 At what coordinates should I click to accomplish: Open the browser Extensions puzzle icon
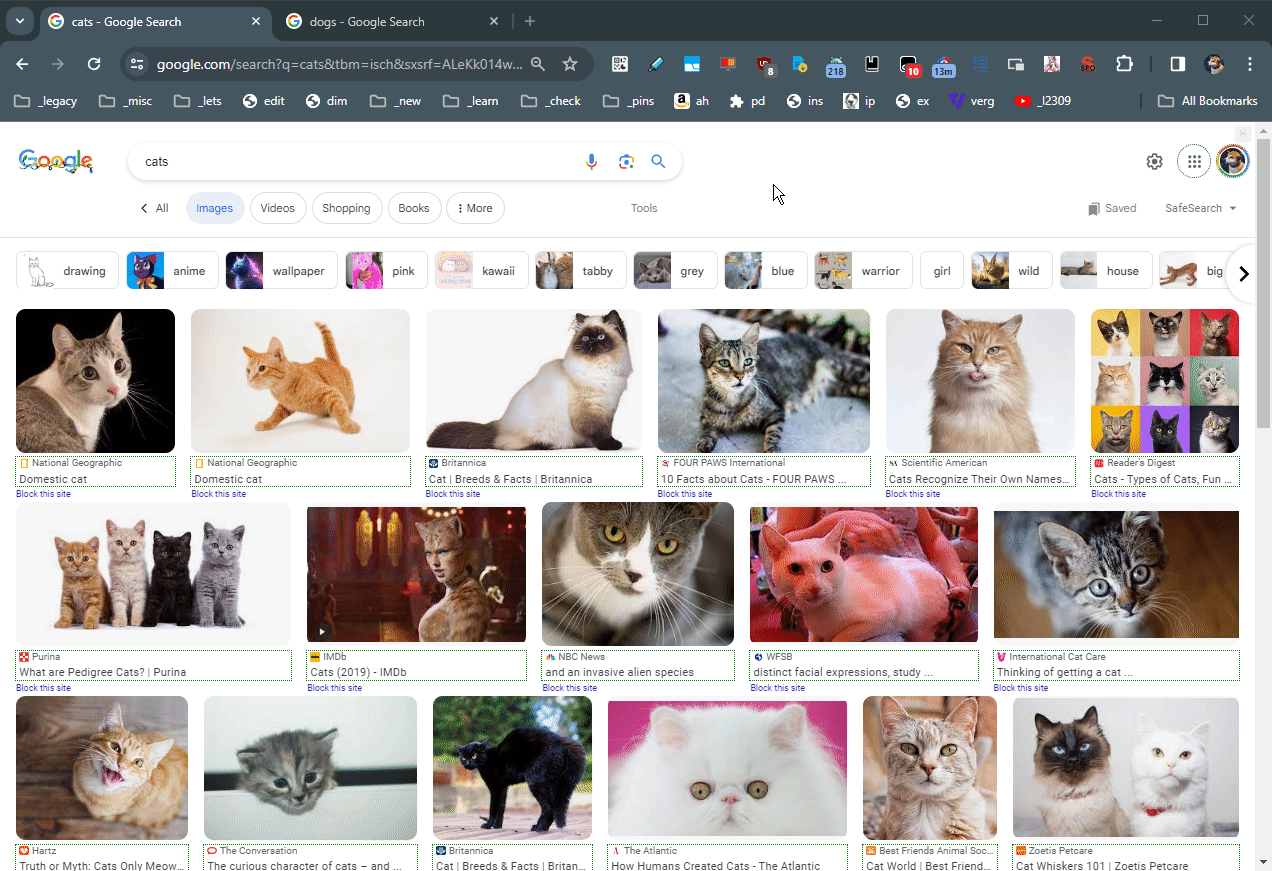(x=1124, y=64)
